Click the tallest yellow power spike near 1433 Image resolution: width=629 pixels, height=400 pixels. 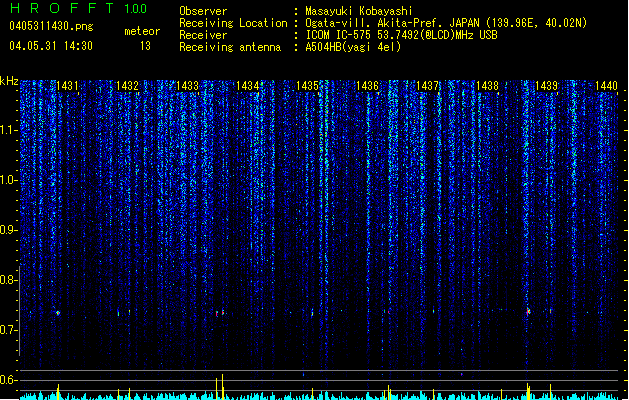pyautogui.click(x=223, y=387)
